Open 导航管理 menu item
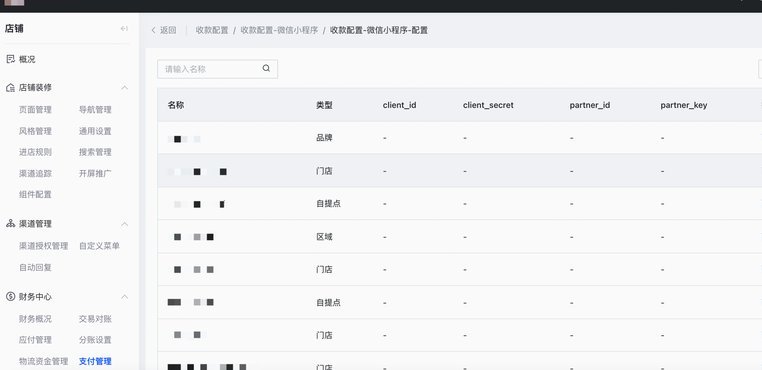This screenshot has width=762, height=370. (95, 110)
